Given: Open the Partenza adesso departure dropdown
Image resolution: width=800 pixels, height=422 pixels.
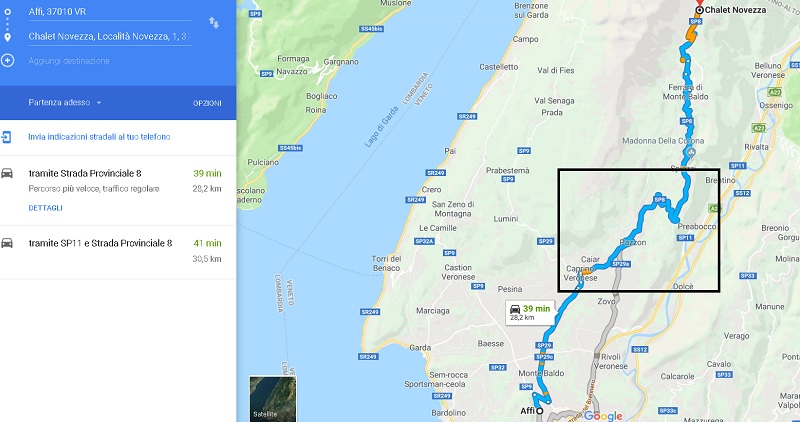Looking at the screenshot, I should pos(65,103).
